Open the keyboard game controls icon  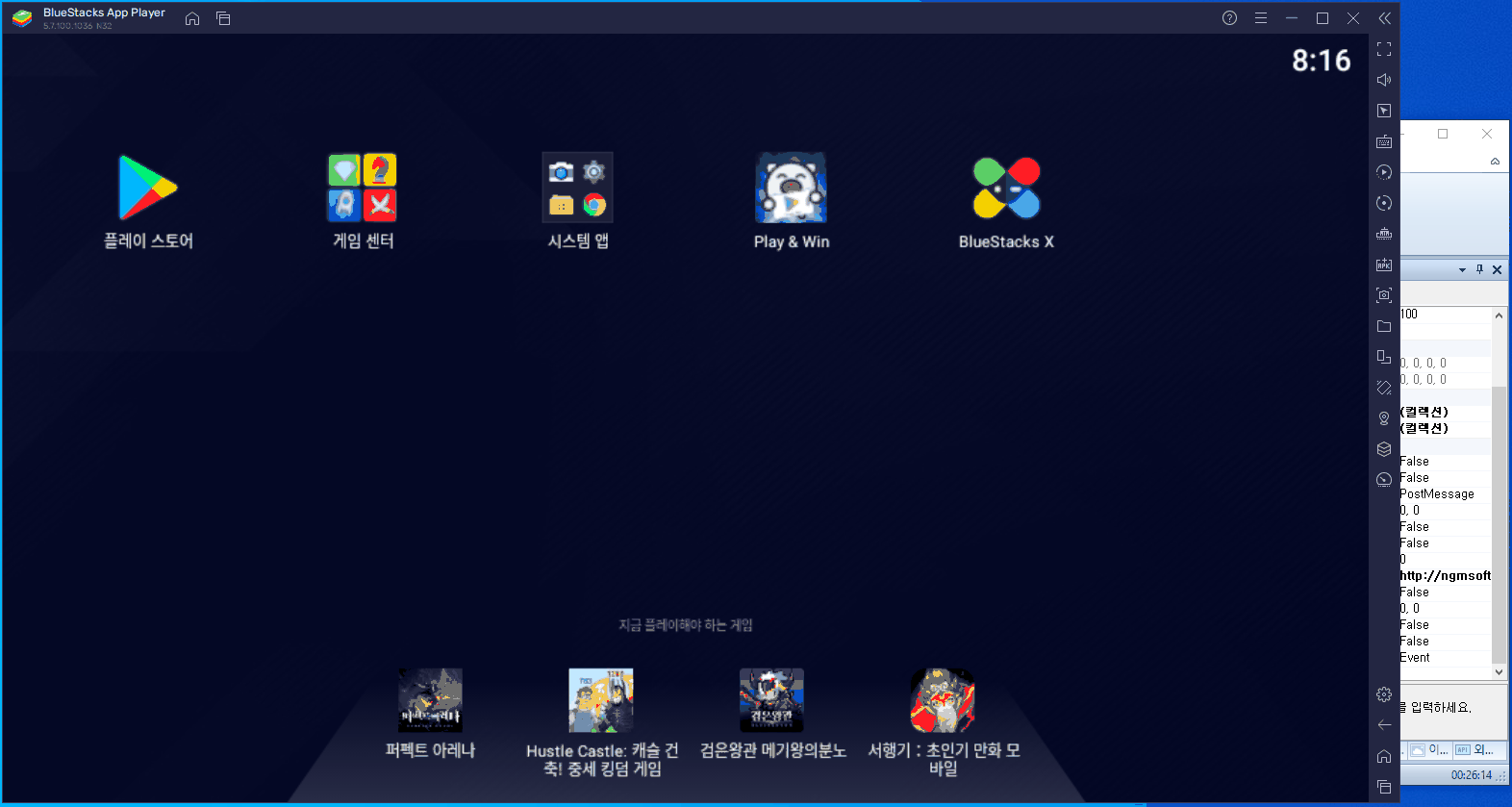1384,141
